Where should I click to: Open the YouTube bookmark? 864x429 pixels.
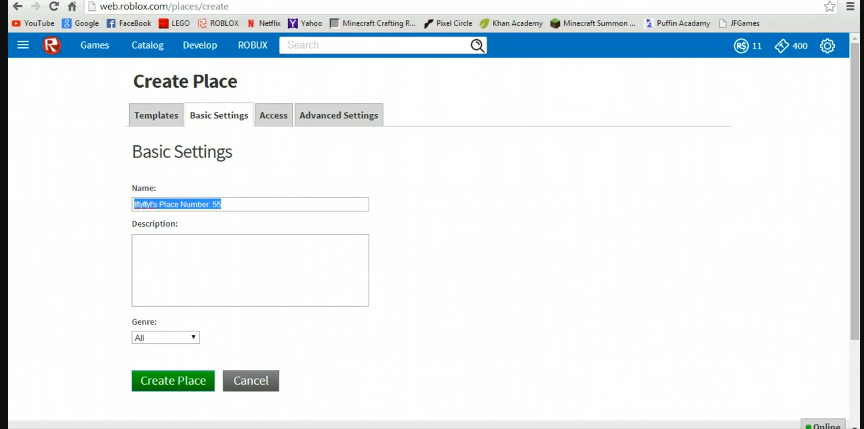tap(33, 23)
